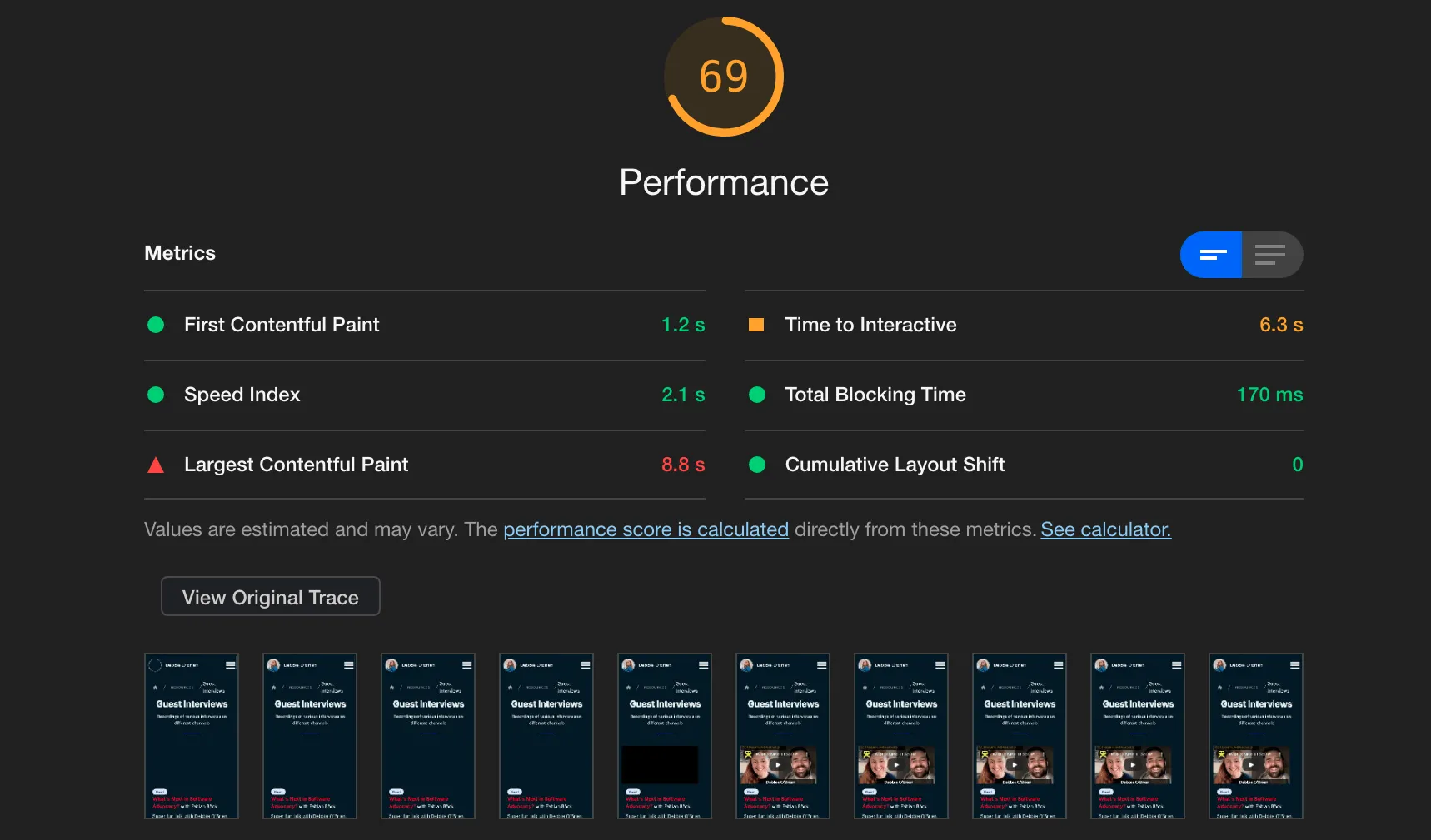Click the green circle beside First Contentful Paint
The width and height of the screenshot is (1431, 840).
click(x=156, y=325)
